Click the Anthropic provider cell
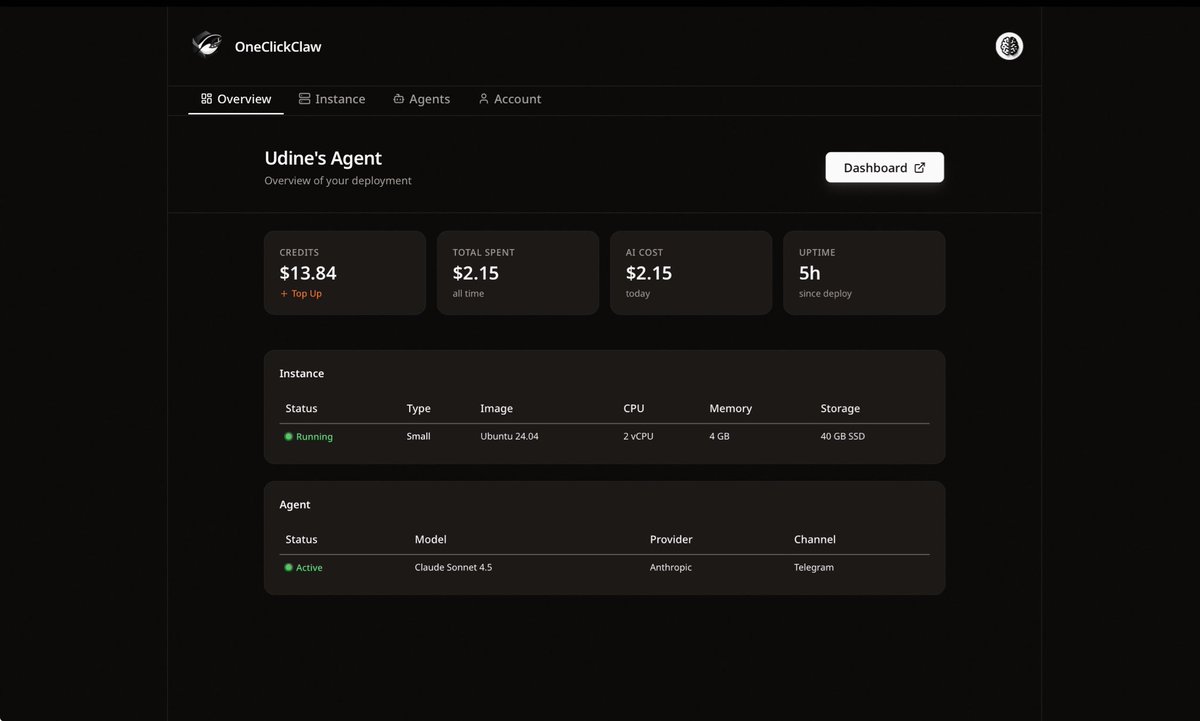The width and height of the screenshot is (1200, 721). [x=671, y=568]
